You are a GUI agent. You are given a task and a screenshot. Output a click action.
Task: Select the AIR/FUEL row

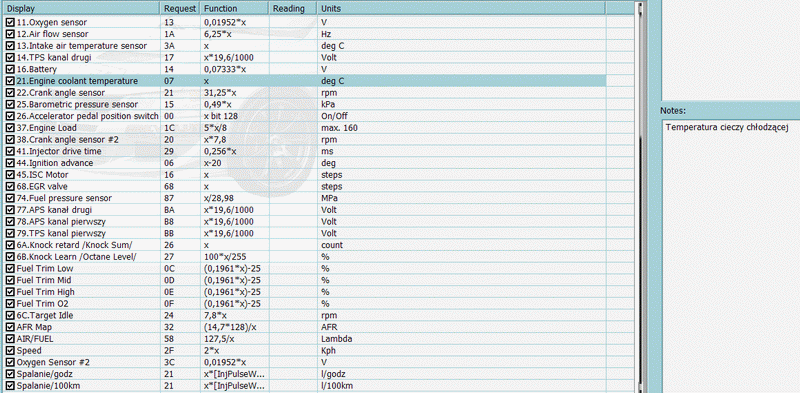pyautogui.click(x=305, y=339)
